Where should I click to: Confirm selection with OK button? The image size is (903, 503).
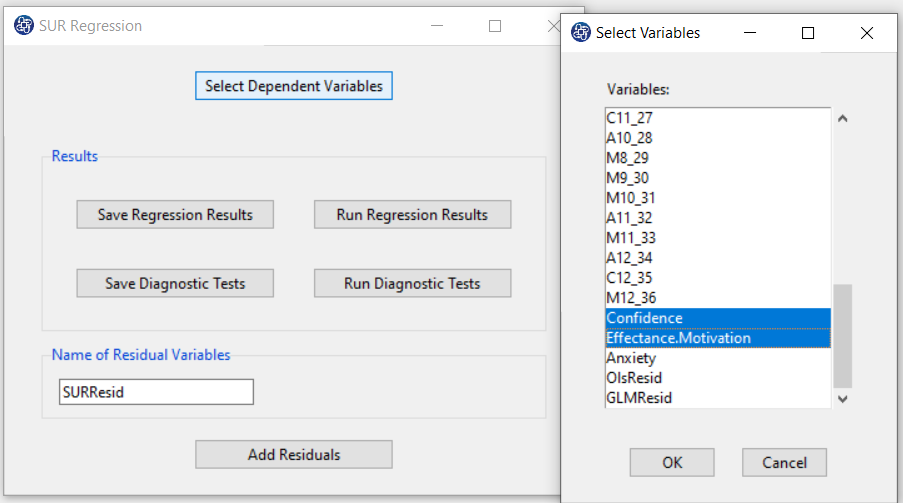point(672,462)
